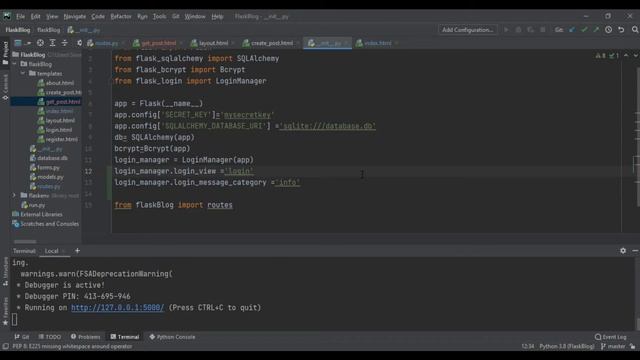Open the Python Console tool window

[x=172, y=337]
